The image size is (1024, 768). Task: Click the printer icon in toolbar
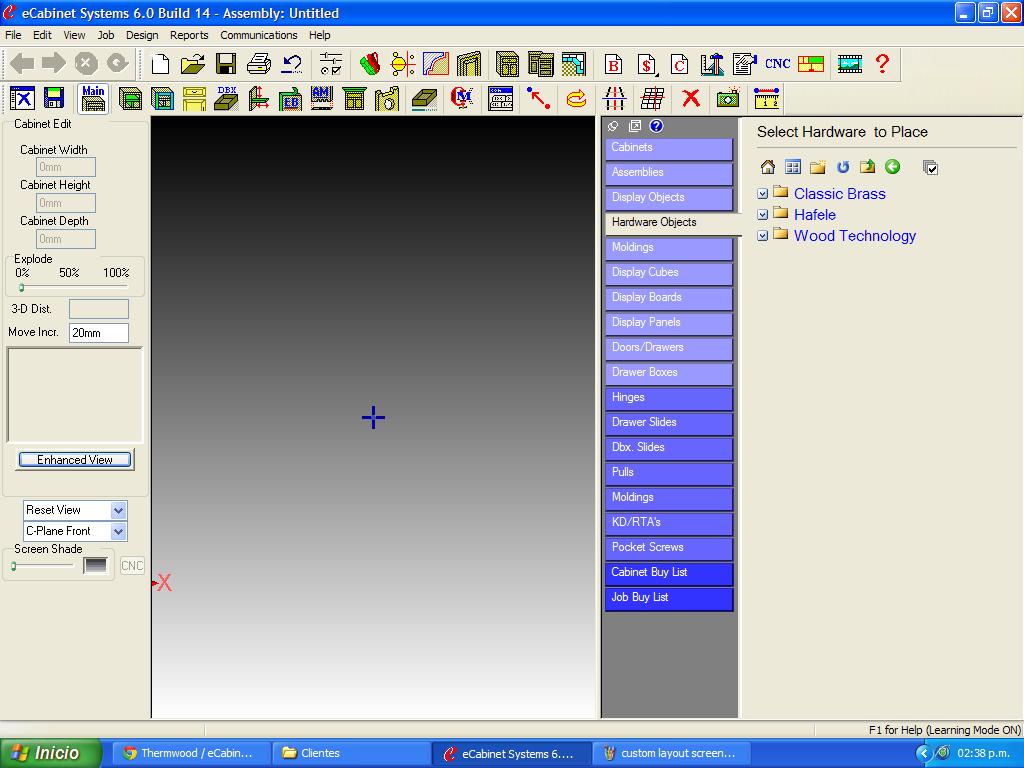(258, 64)
